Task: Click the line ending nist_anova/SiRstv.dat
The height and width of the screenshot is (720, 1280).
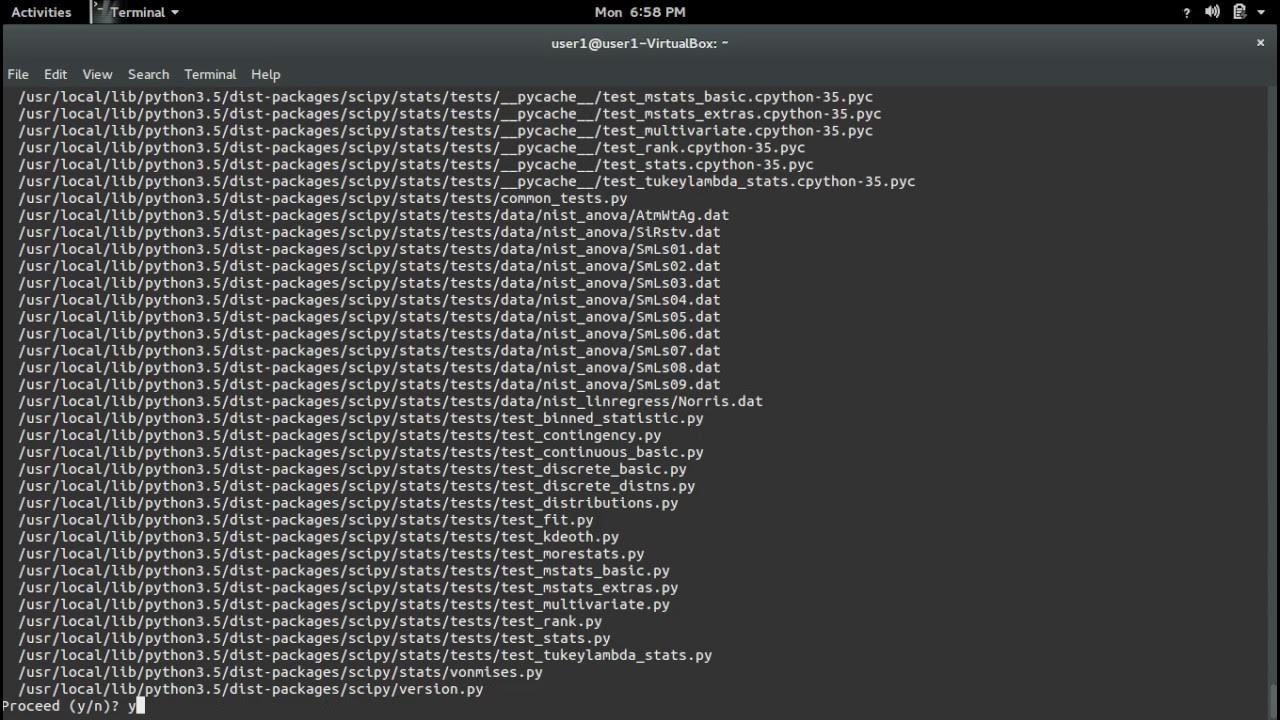Action: [x=369, y=233]
